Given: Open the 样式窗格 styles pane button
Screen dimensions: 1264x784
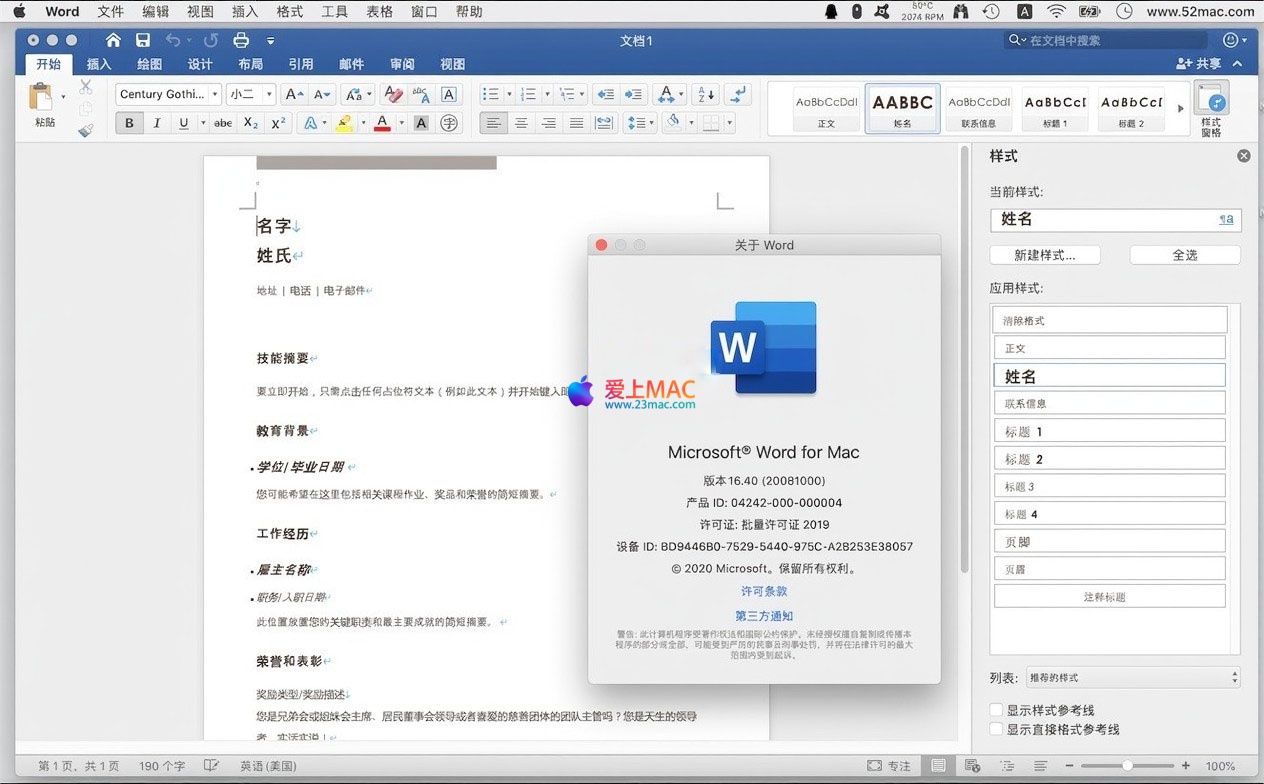Looking at the screenshot, I should click(1211, 110).
